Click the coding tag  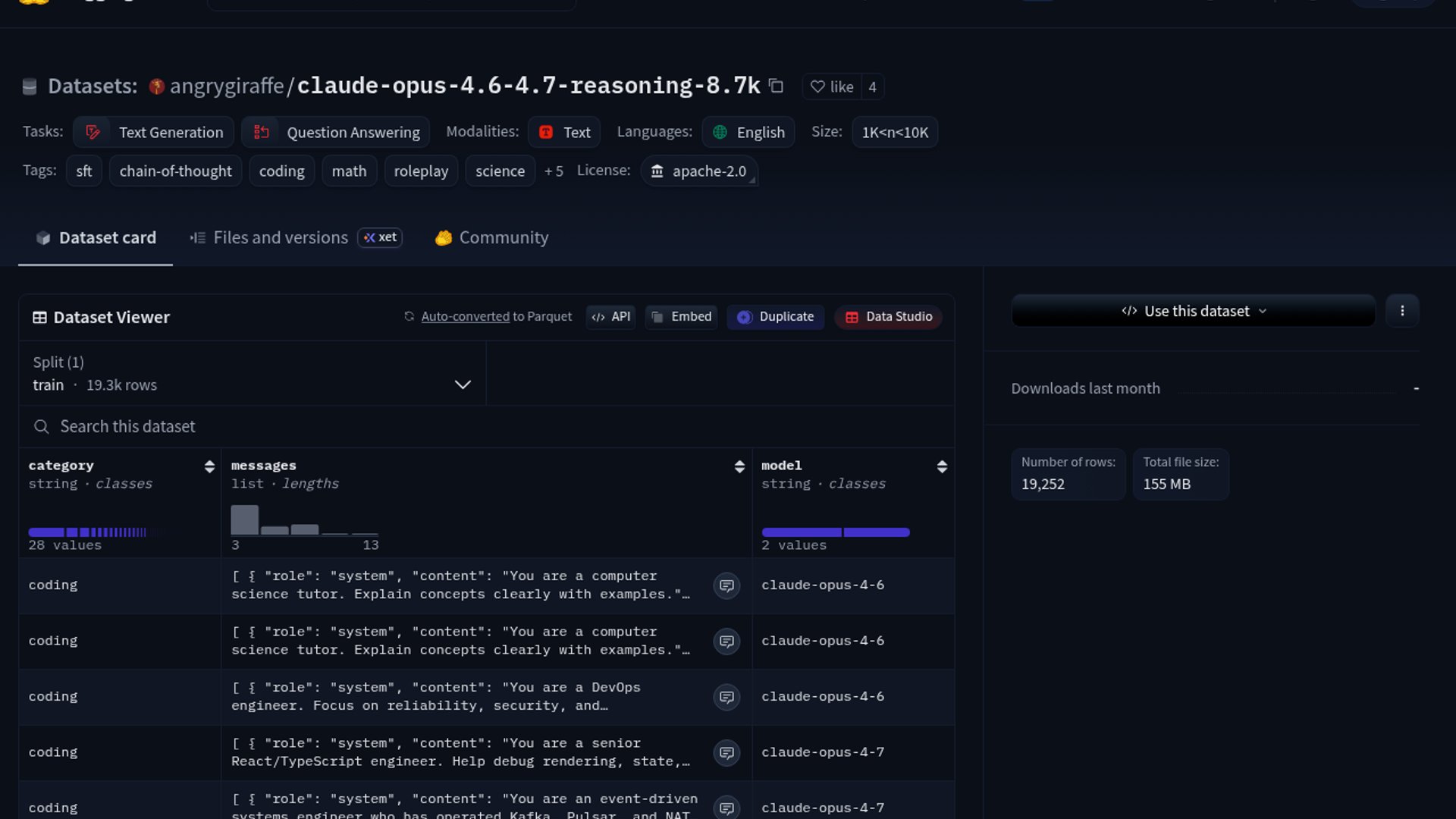[x=281, y=171]
